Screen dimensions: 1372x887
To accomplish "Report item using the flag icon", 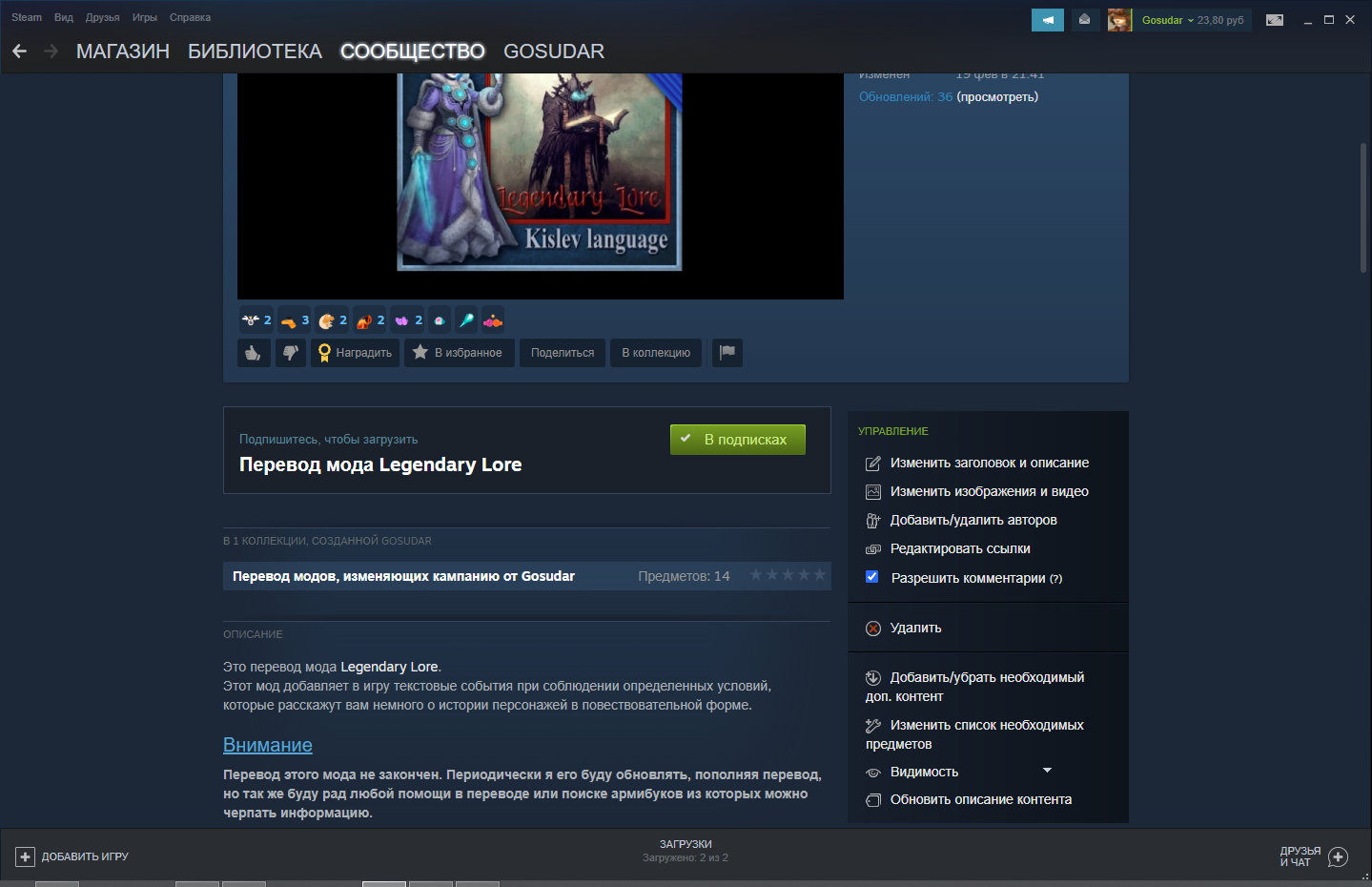I will click(x=727, y=353).
